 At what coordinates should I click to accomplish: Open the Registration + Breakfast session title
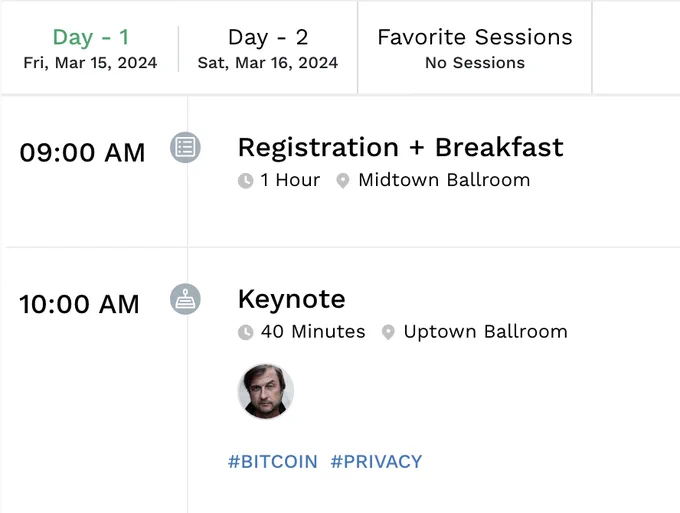click(401, 147)
